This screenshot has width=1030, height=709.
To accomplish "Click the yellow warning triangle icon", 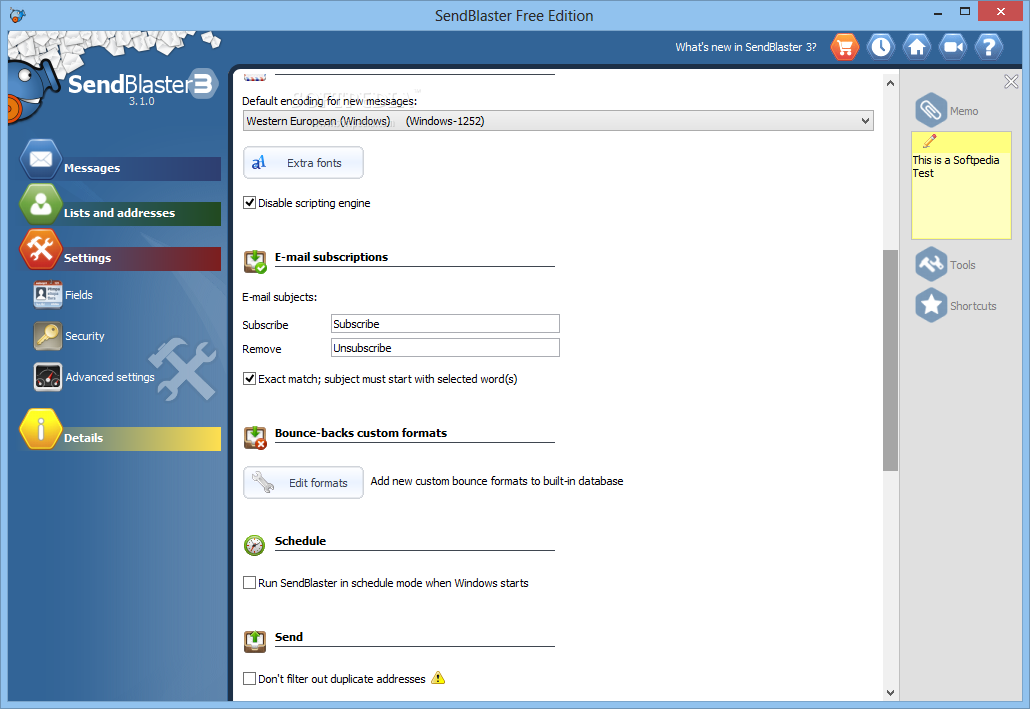I will [x=438, y=677].
